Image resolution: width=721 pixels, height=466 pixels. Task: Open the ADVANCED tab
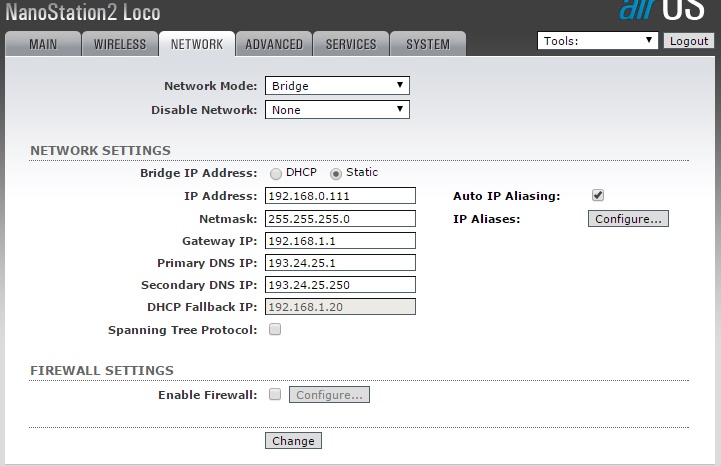[x=274, y=44]
